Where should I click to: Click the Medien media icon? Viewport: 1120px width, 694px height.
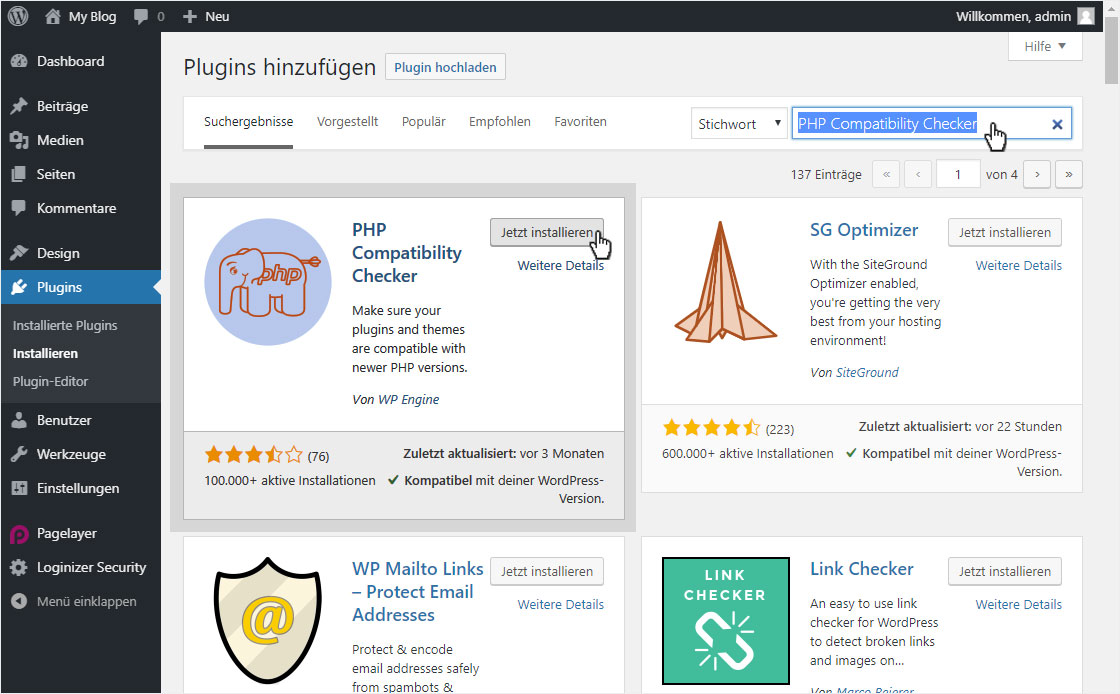point(19,141)
